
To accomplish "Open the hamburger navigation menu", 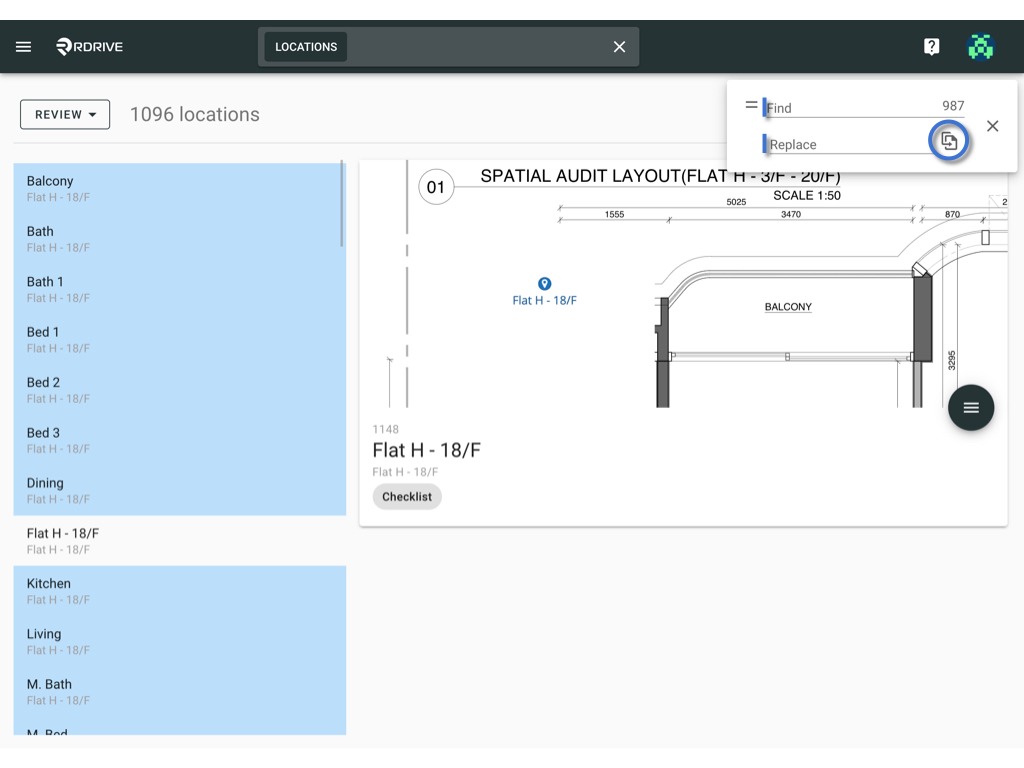I will [24, 46].
